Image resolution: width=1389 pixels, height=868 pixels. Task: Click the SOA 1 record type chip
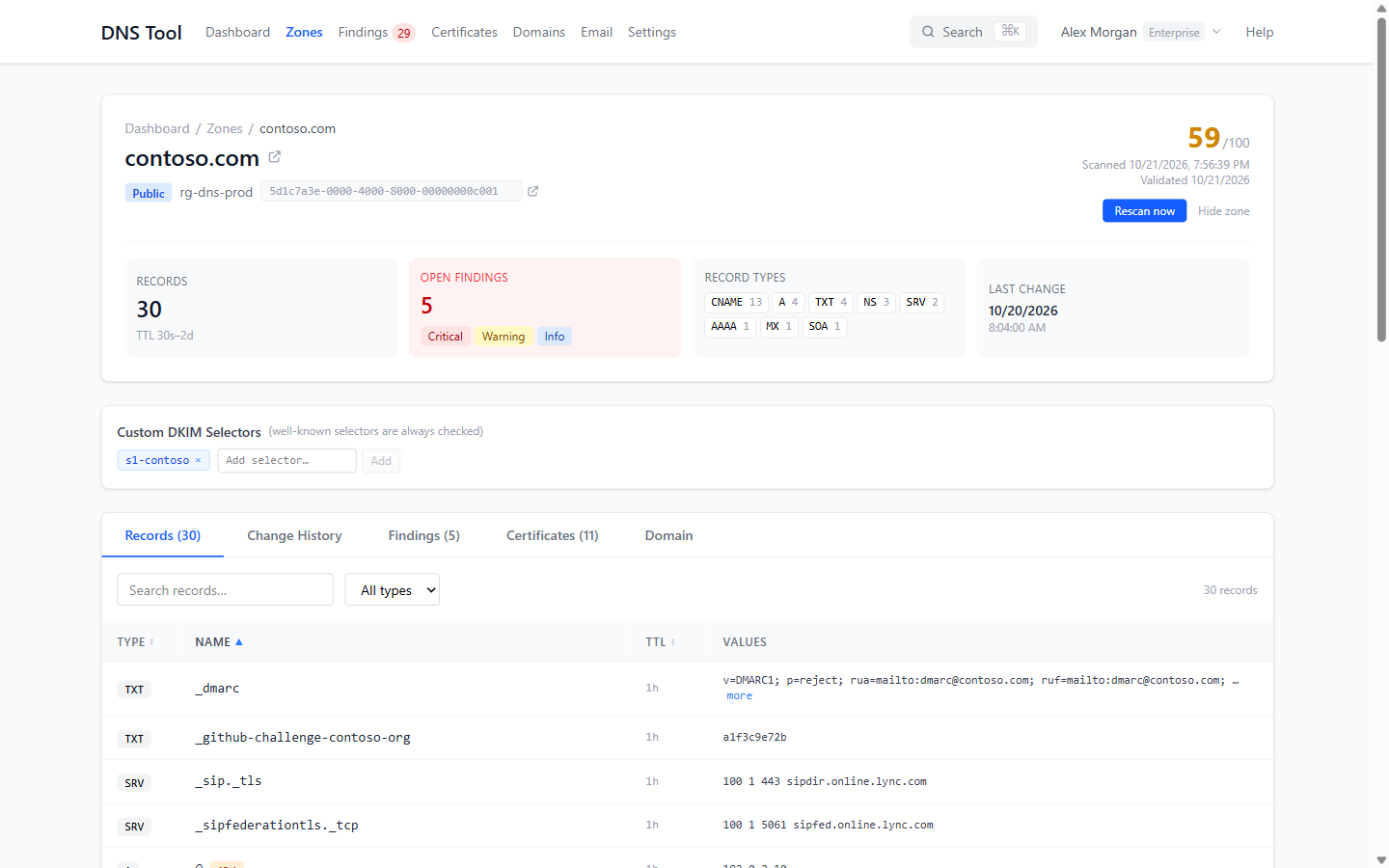pyautogui.click(x=824, y=326)
